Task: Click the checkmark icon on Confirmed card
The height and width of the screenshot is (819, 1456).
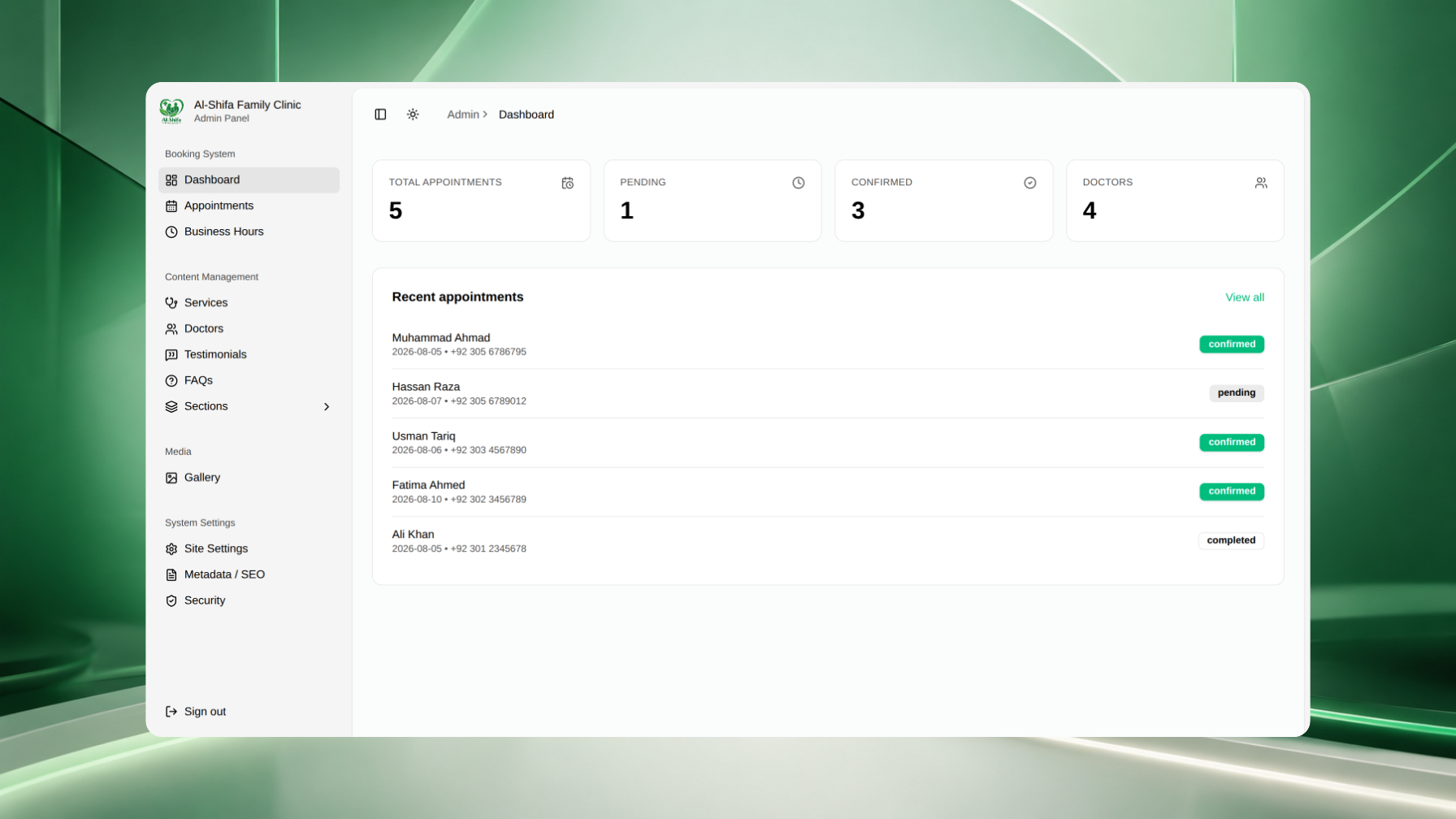Action: click(x=1030, y=184)
